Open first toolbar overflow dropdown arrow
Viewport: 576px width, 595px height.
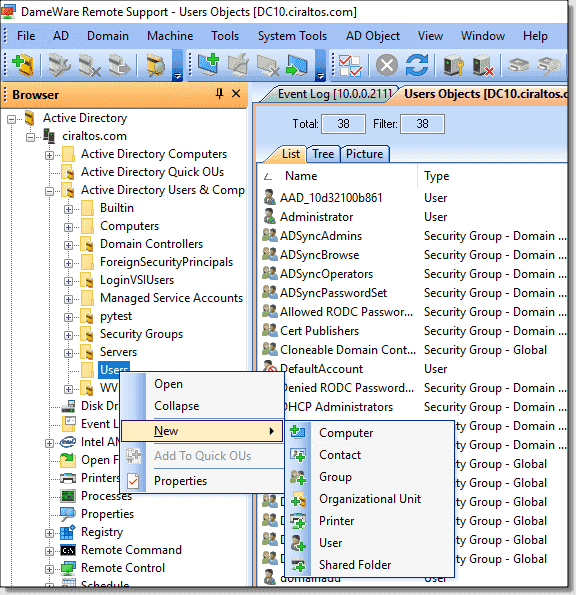pyautogui.click(x=177, y=76)
